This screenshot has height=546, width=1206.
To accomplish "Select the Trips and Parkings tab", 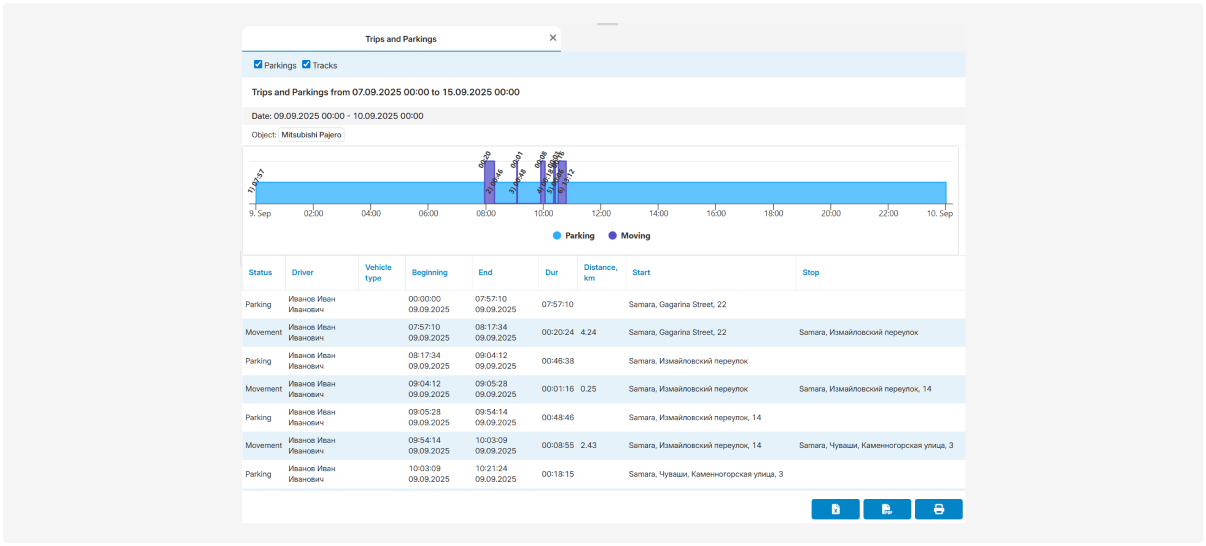I will pyautogui.click(x=400, y=39).
